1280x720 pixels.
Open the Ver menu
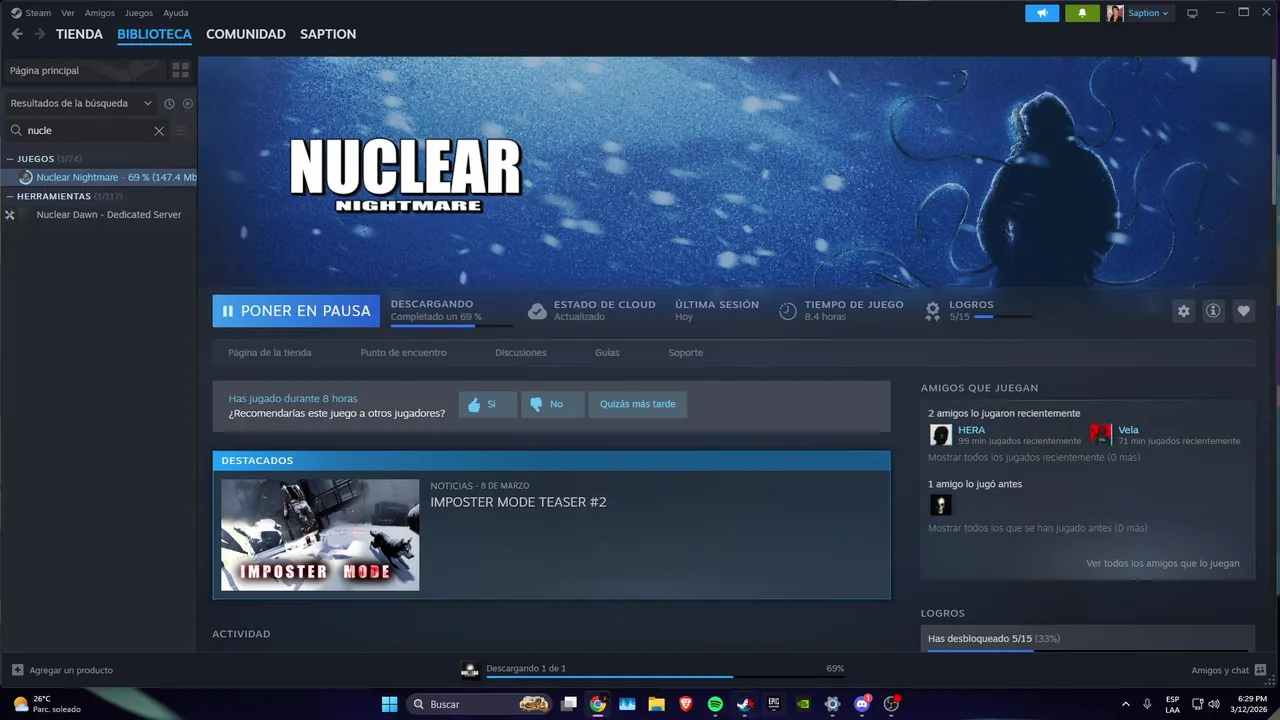68,13
